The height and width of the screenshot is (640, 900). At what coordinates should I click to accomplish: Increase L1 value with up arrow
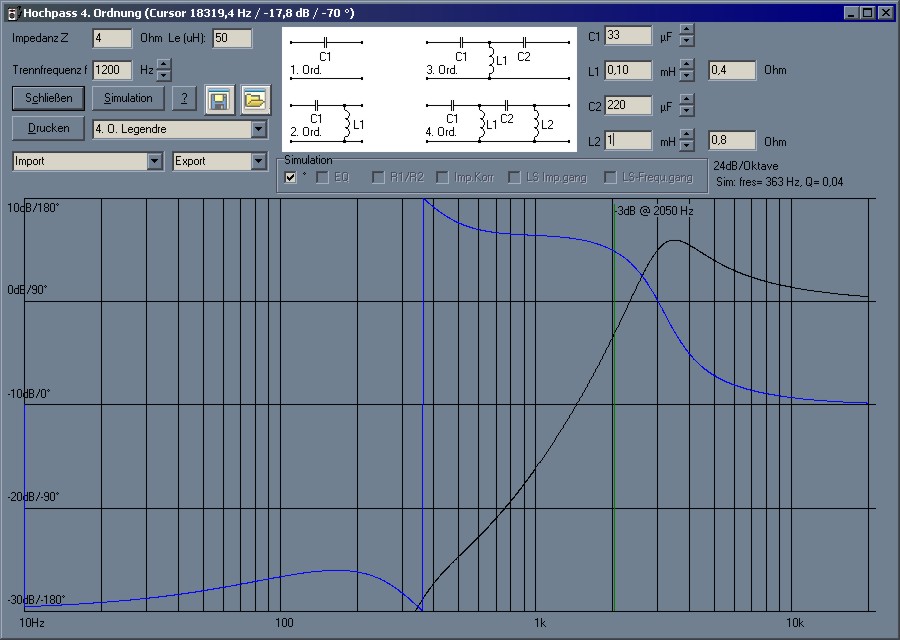[686, 64]
